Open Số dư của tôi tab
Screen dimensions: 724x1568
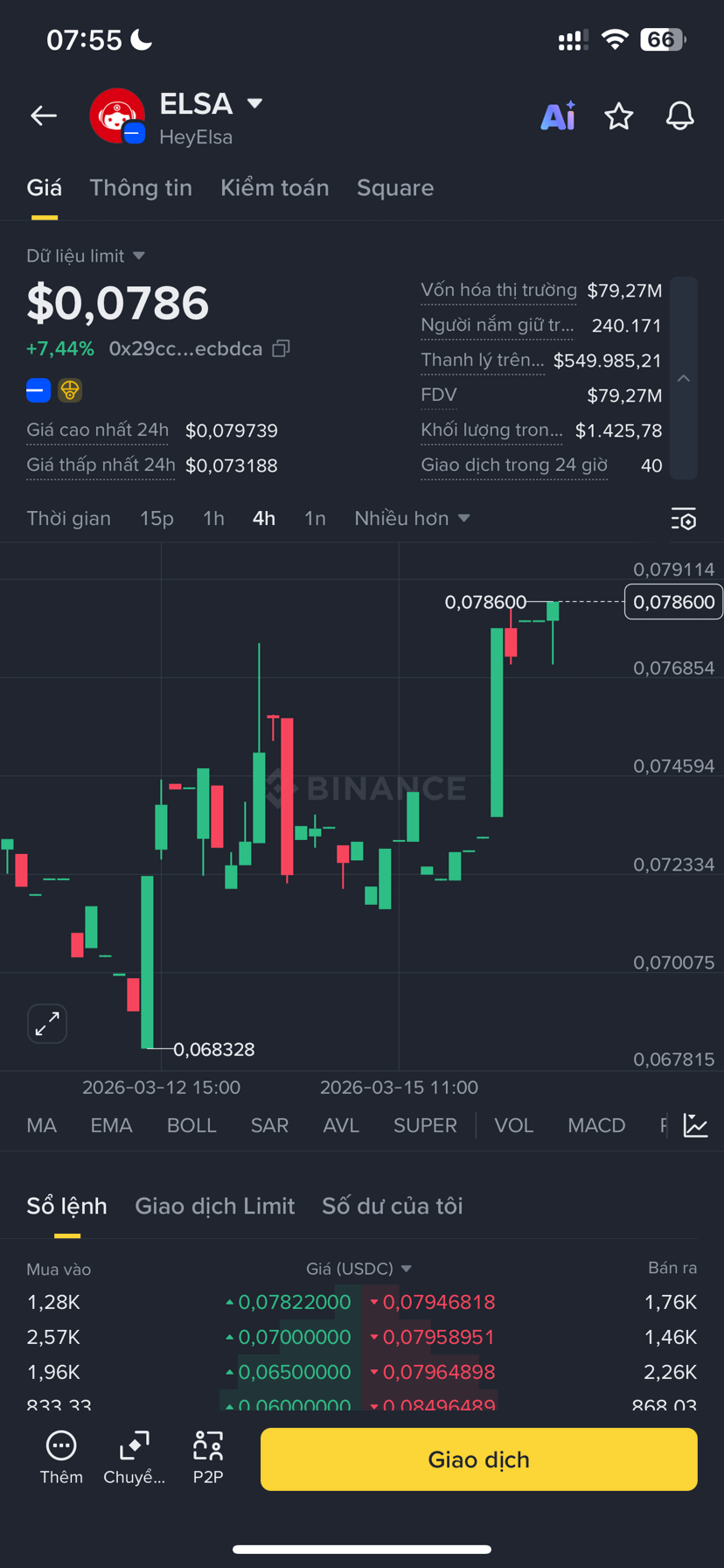pyautogui.click(x=393, y=1206)
